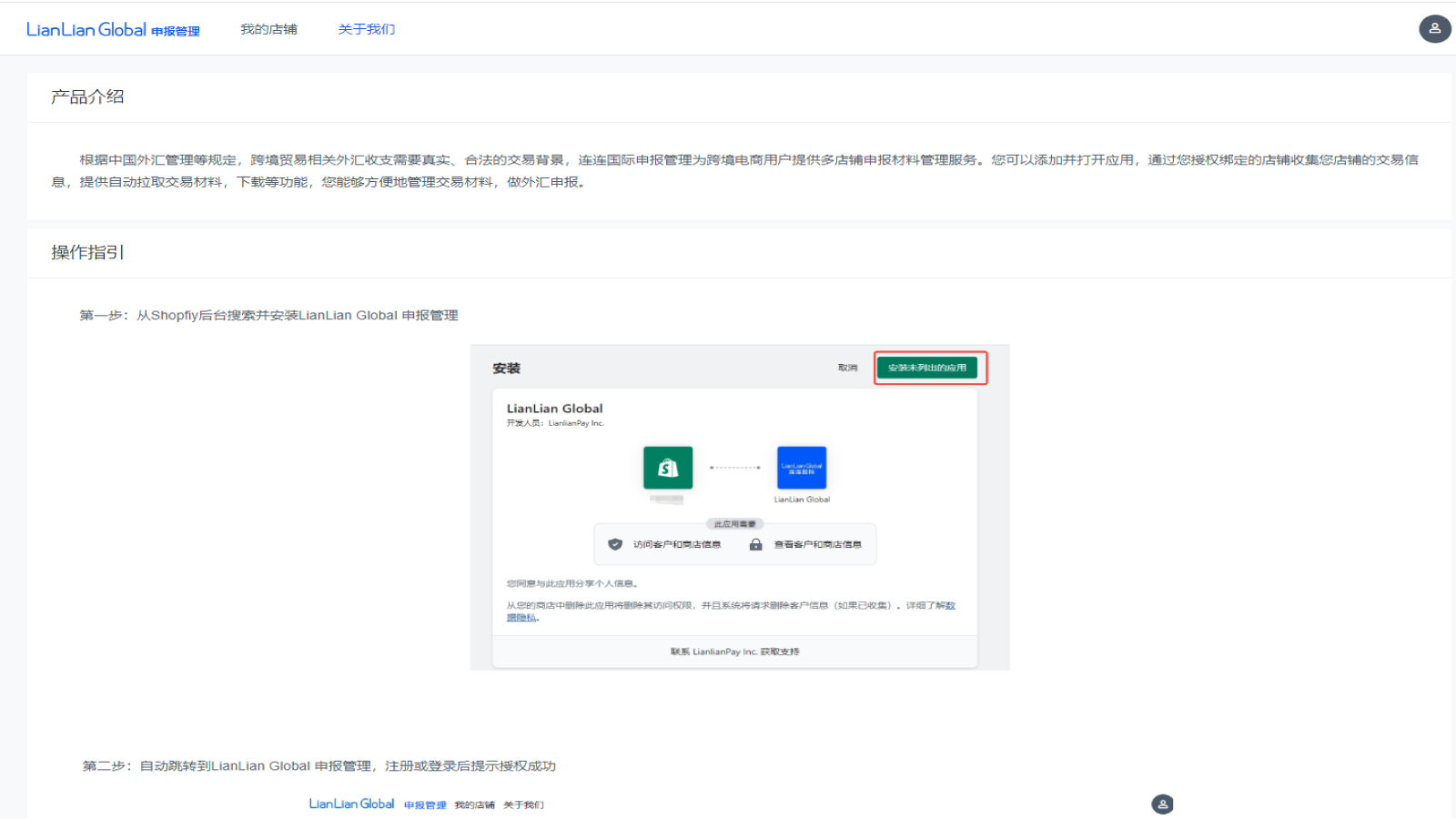Click the lock icon beside 查看客户和商店信息
This screenshot has width=1456, height=819.
[x=755, y=544]
